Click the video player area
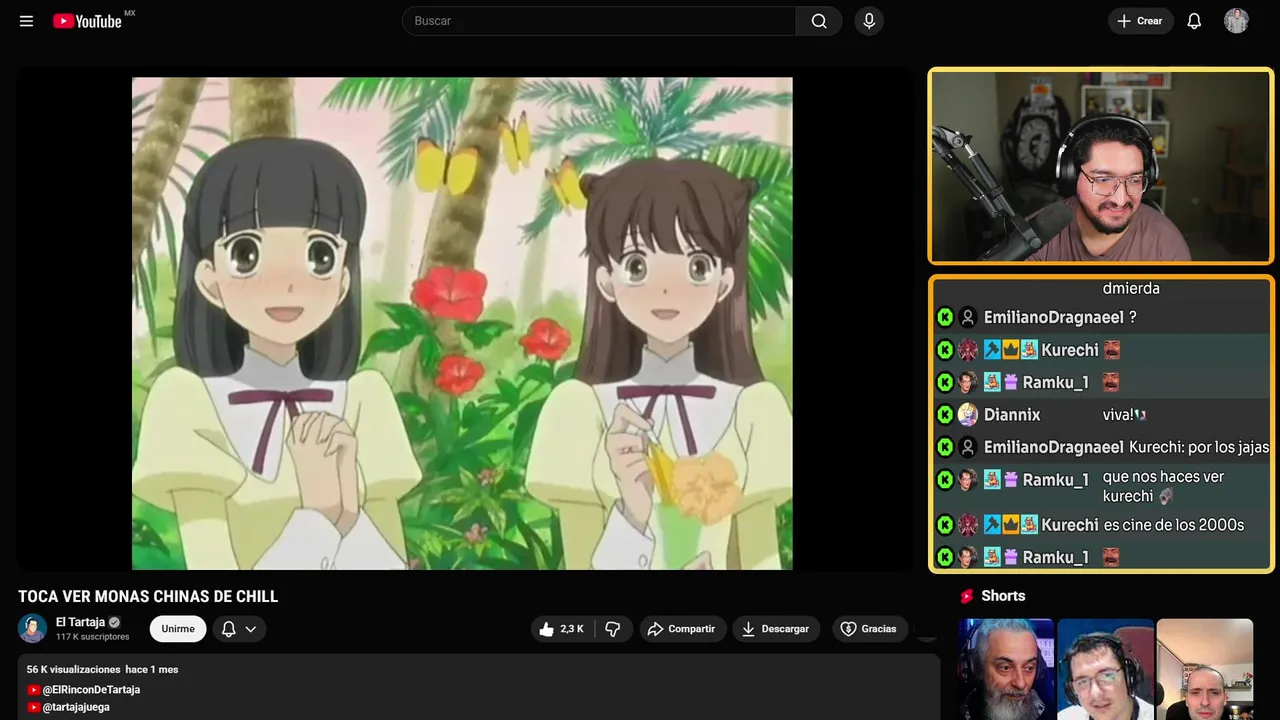The width and height of the screenshot is (1280, 720). (462, 323)
